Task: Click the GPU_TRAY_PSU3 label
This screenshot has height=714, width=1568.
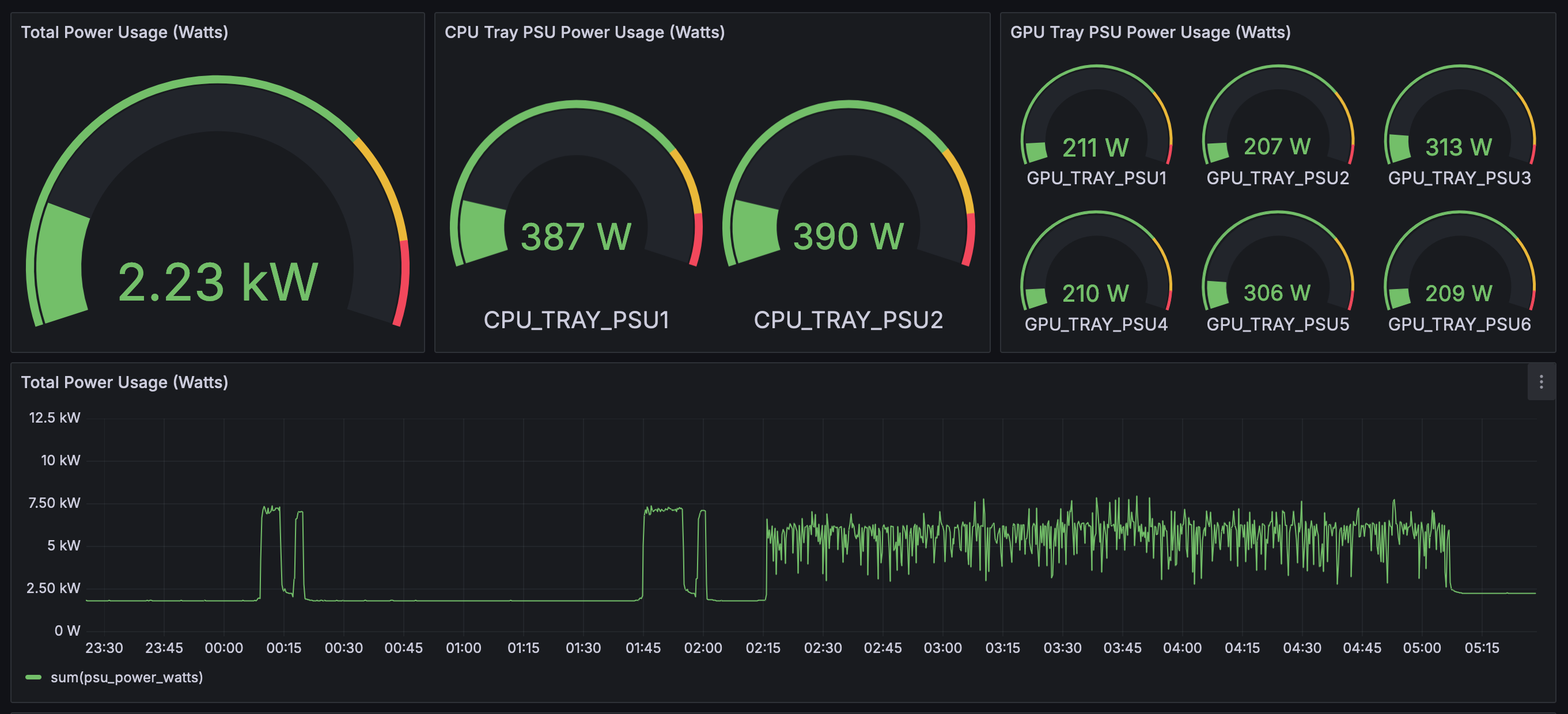Action: point(1459,178)
